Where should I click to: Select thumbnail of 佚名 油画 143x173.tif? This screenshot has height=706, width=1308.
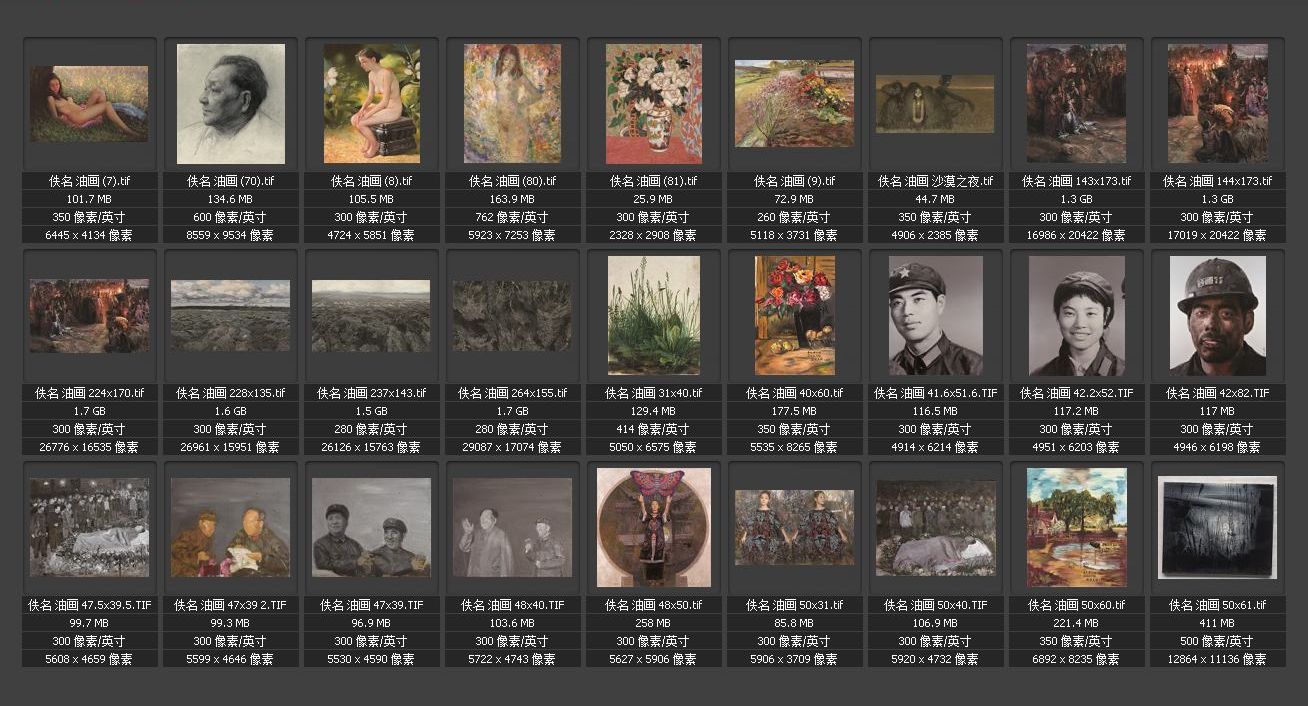1076,104
